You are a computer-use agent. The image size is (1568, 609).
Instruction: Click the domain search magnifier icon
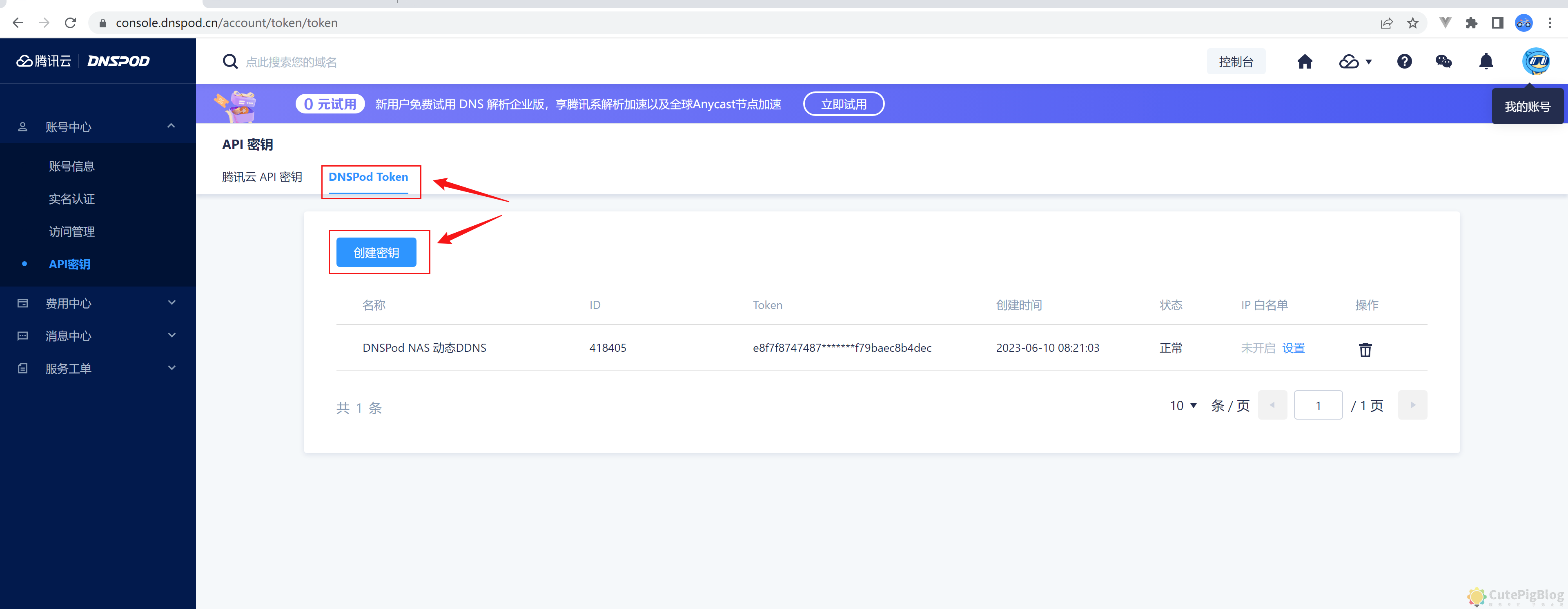click(x=230, y=62)
